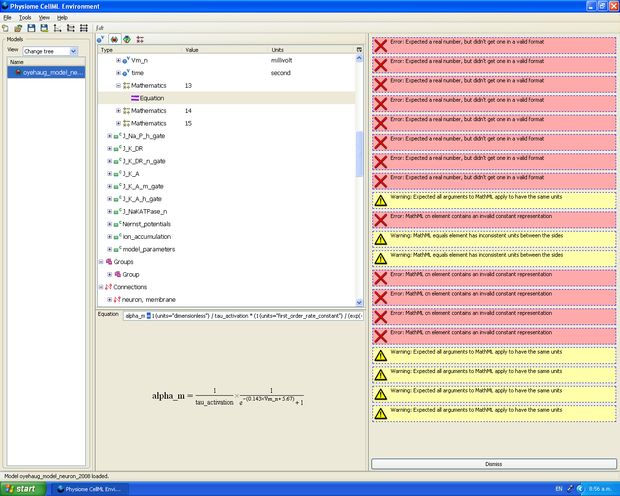Open the View menu
The width and height of the screenshot is (620, 496).
tap(44, 18)
